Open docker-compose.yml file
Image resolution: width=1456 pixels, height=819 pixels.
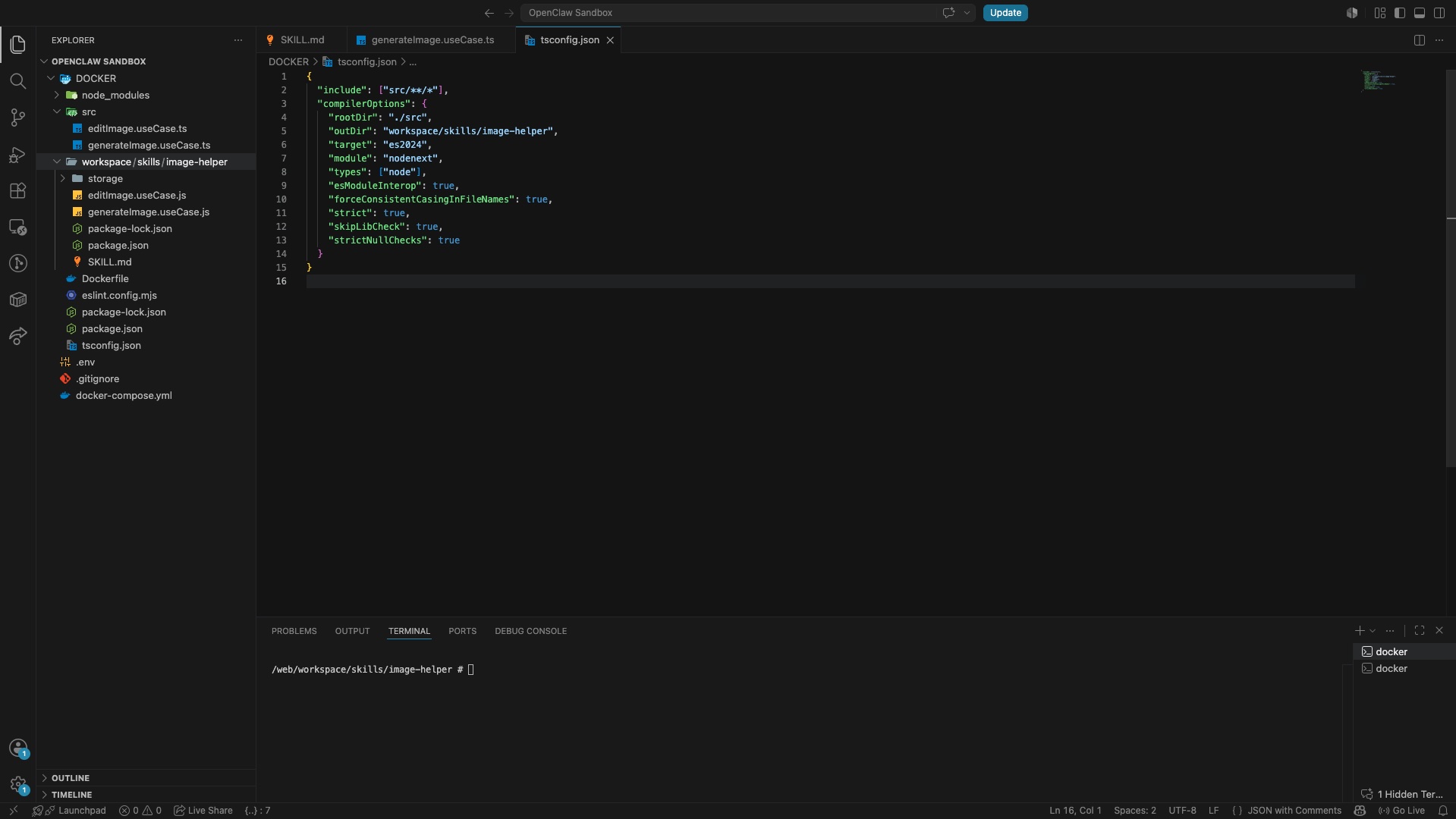pos(124,395)
